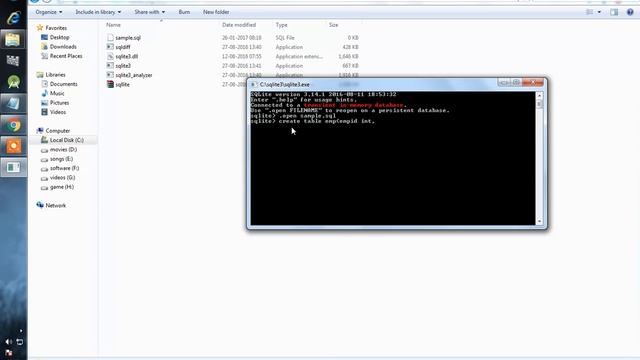Toggle the preview pane icon
This screenshot has height=360, width=640.
pos(614,12)
